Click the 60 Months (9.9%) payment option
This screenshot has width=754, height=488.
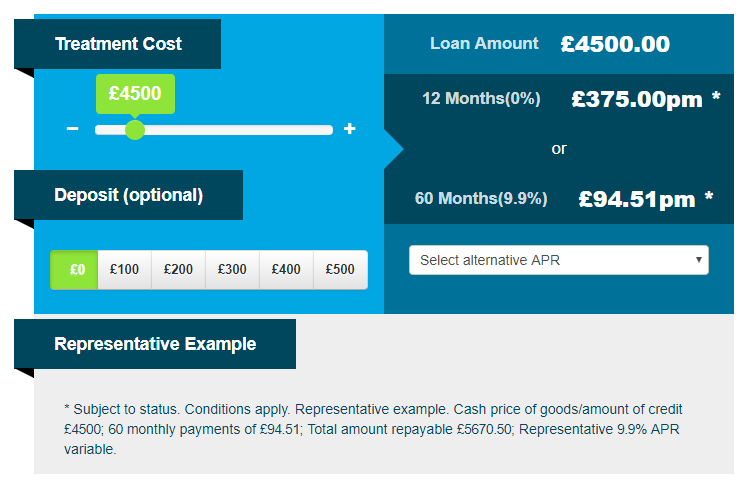[563, 198]
